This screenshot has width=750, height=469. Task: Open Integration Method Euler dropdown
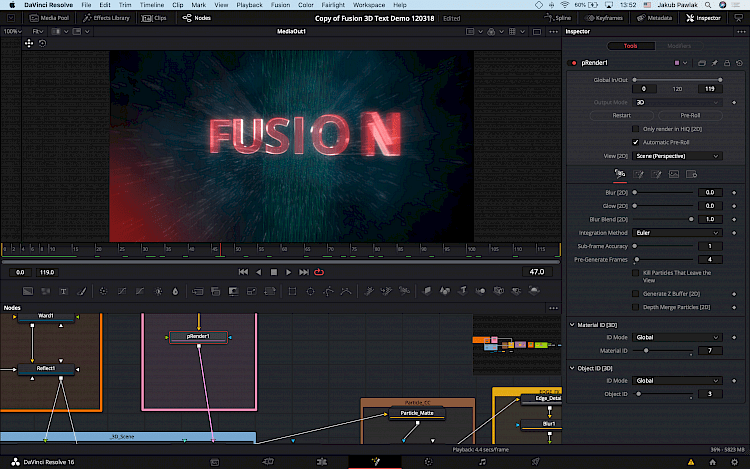click(677, 233)
